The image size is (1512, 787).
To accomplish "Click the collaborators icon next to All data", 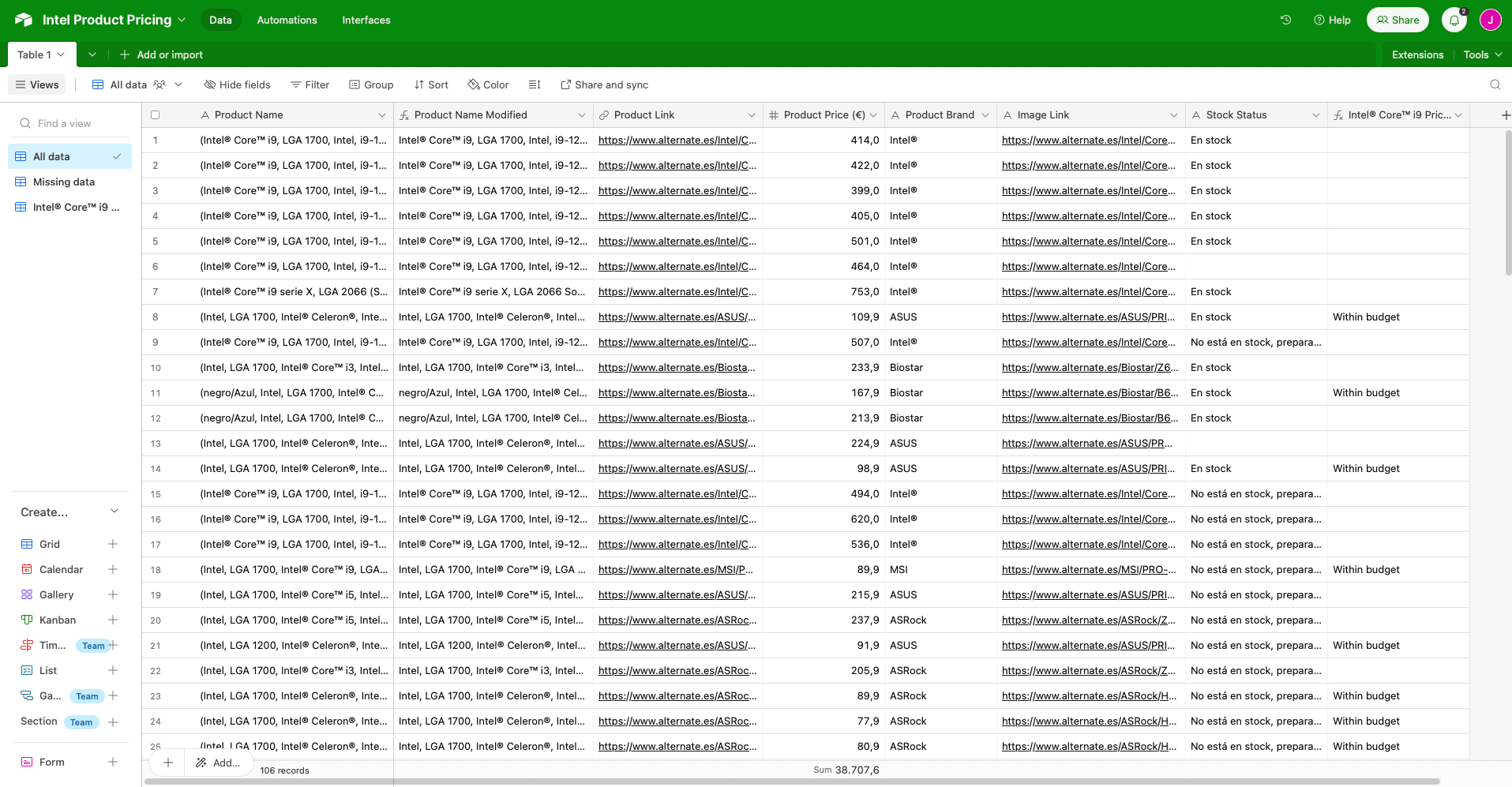I will click(x=159, y=84).
